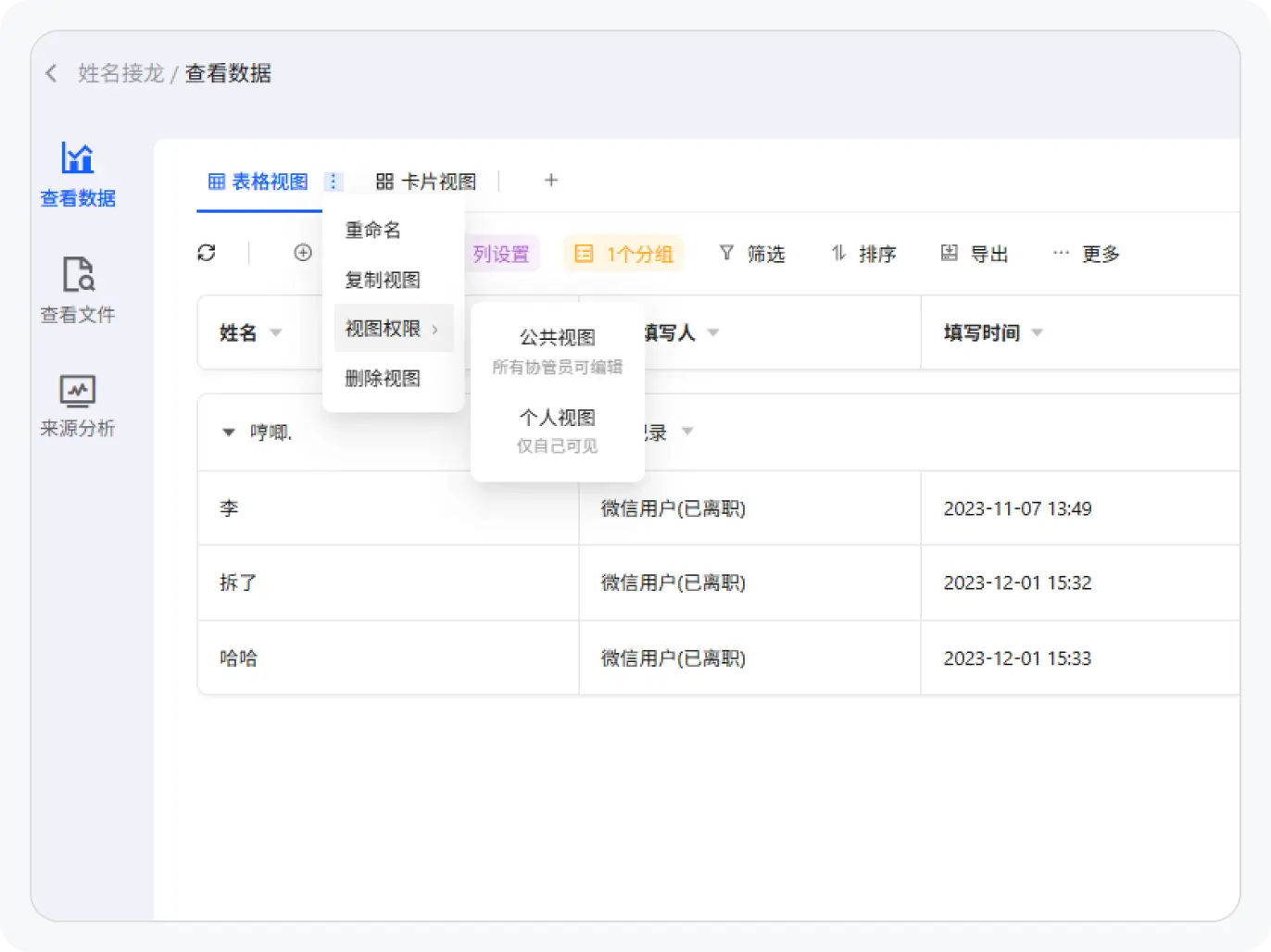The image size is (1271, 952).
Task: Click the cell containing 拆了
Action: click(388, 582)
